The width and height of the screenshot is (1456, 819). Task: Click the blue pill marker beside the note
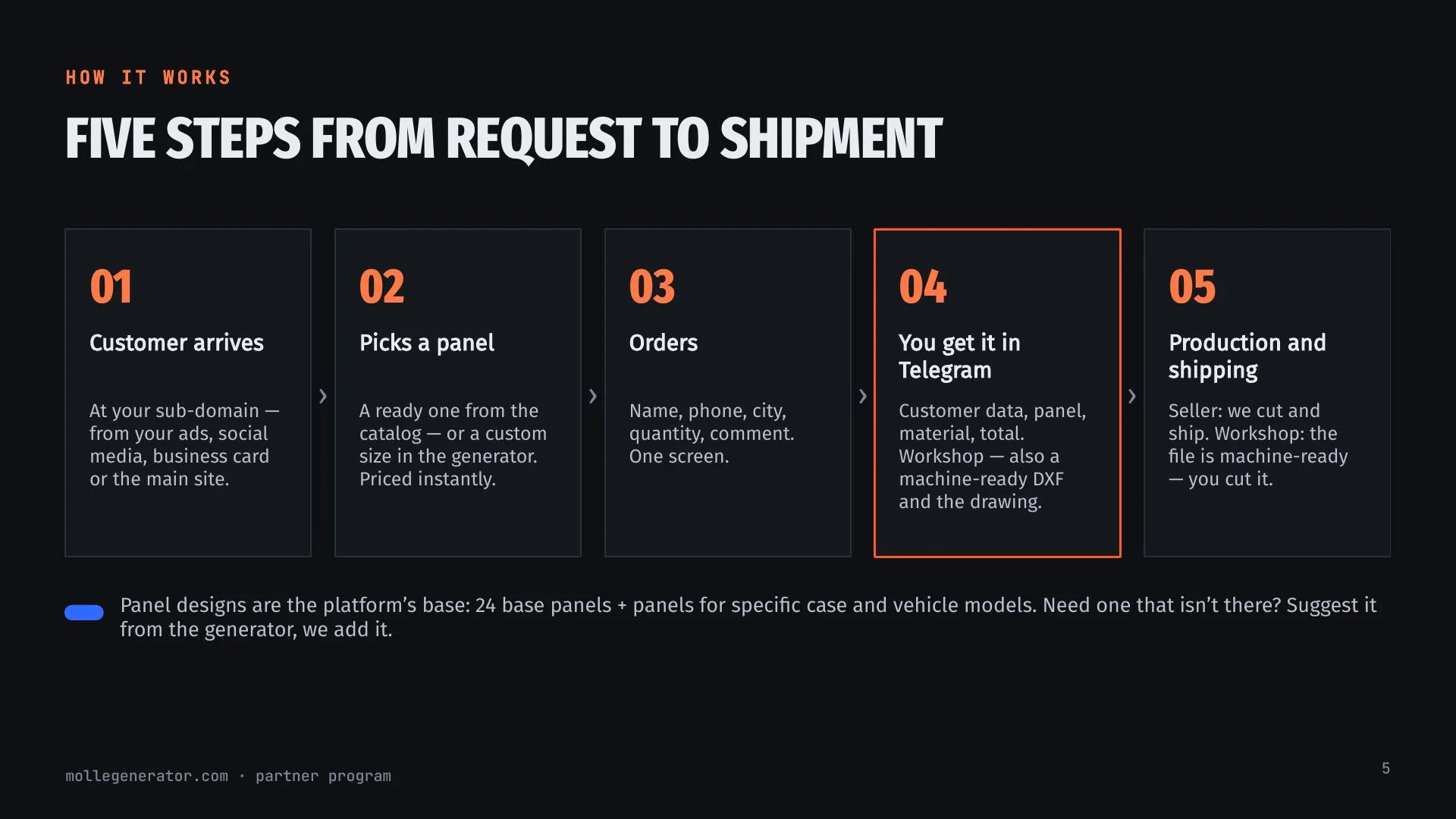pos(84,613)
